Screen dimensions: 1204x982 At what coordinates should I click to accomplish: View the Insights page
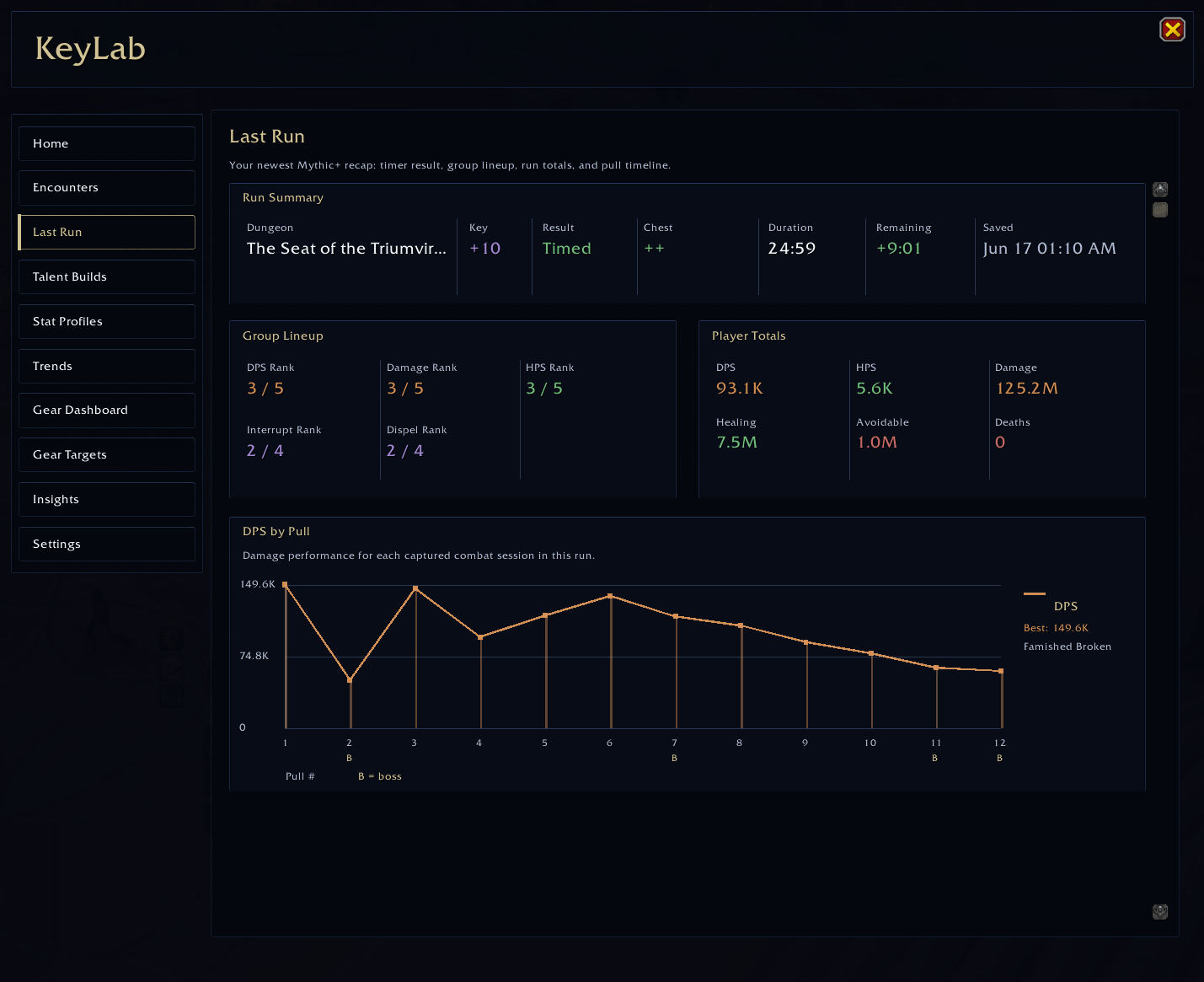coord(107,499)
